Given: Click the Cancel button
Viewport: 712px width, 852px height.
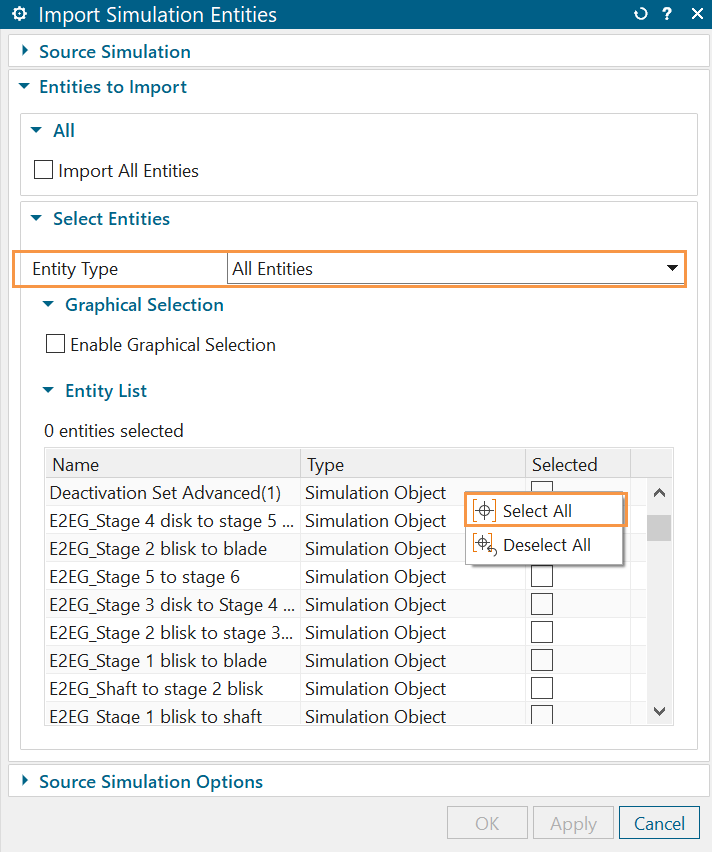Looking at the screenshot, I should click(x=659, y=824).
